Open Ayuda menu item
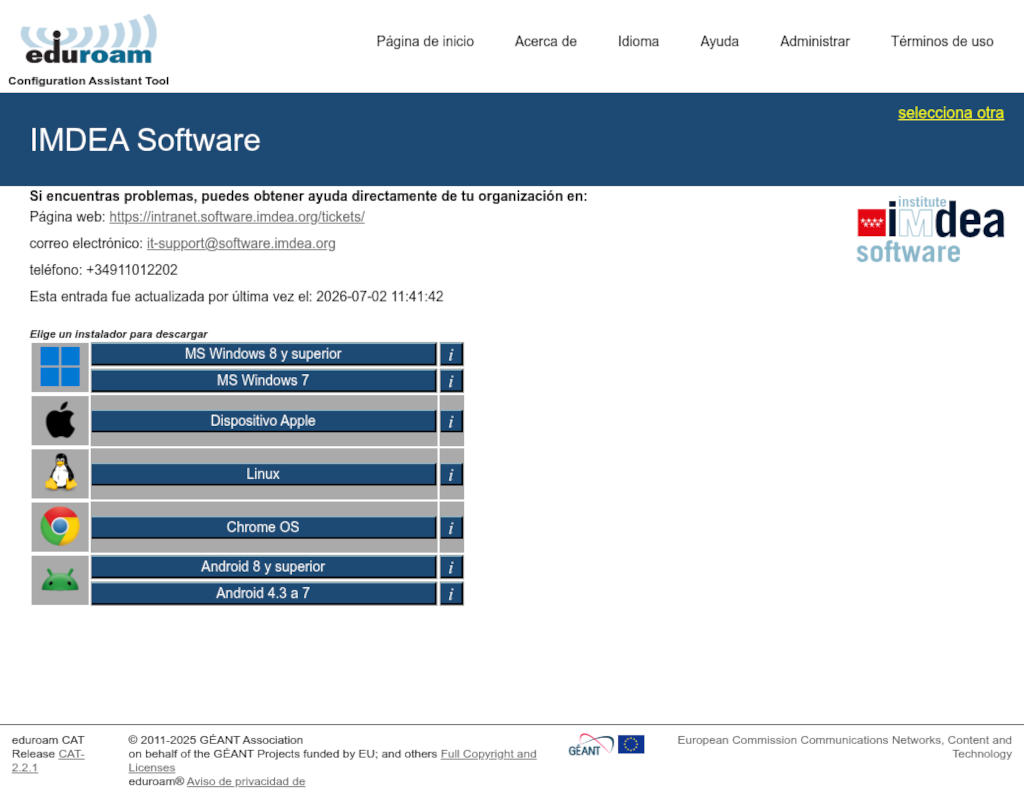This screenshot has height=801, width=1024. [x=719, y=41]
